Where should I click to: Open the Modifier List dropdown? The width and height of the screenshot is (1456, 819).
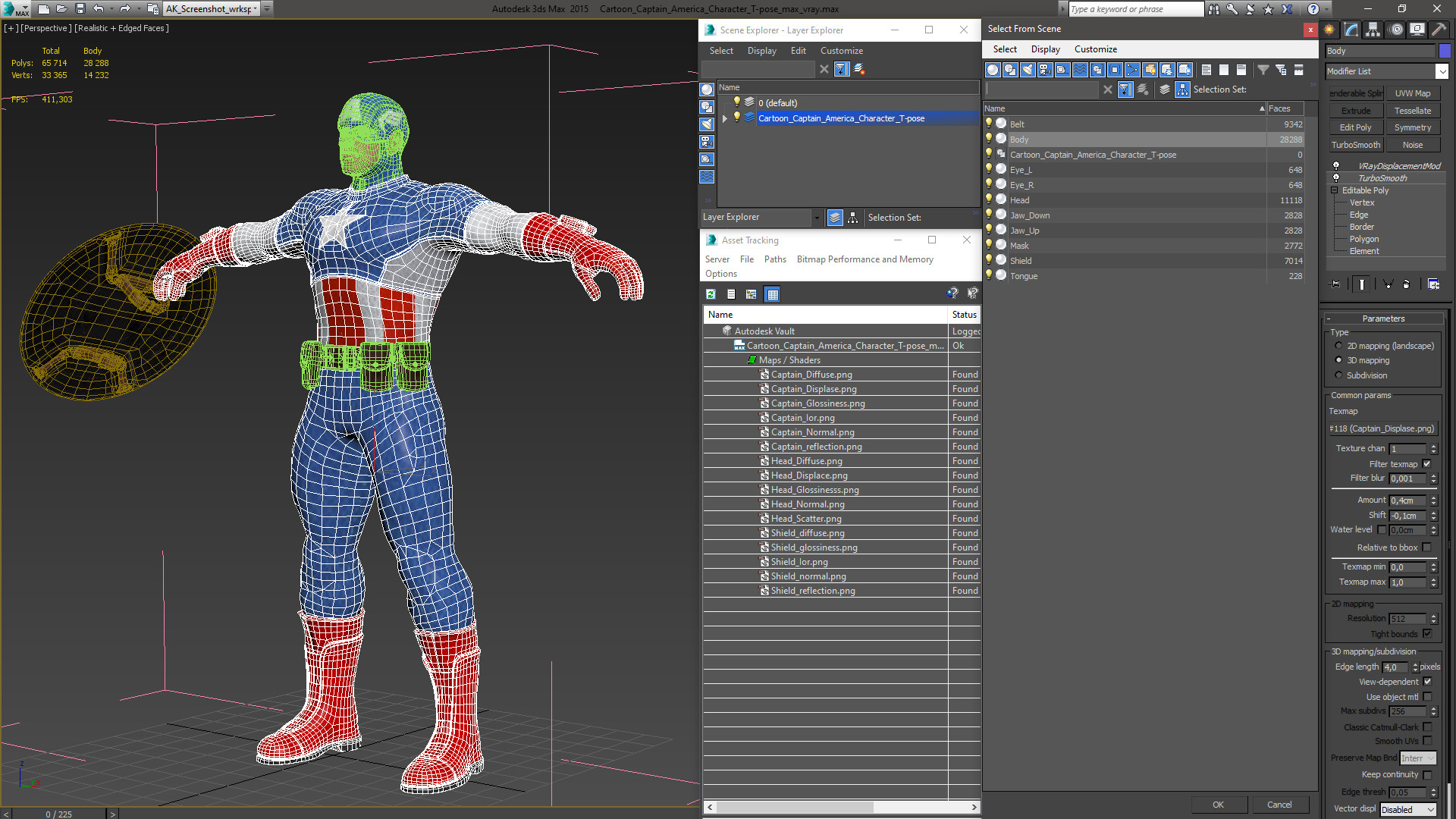click(1442, 71)
